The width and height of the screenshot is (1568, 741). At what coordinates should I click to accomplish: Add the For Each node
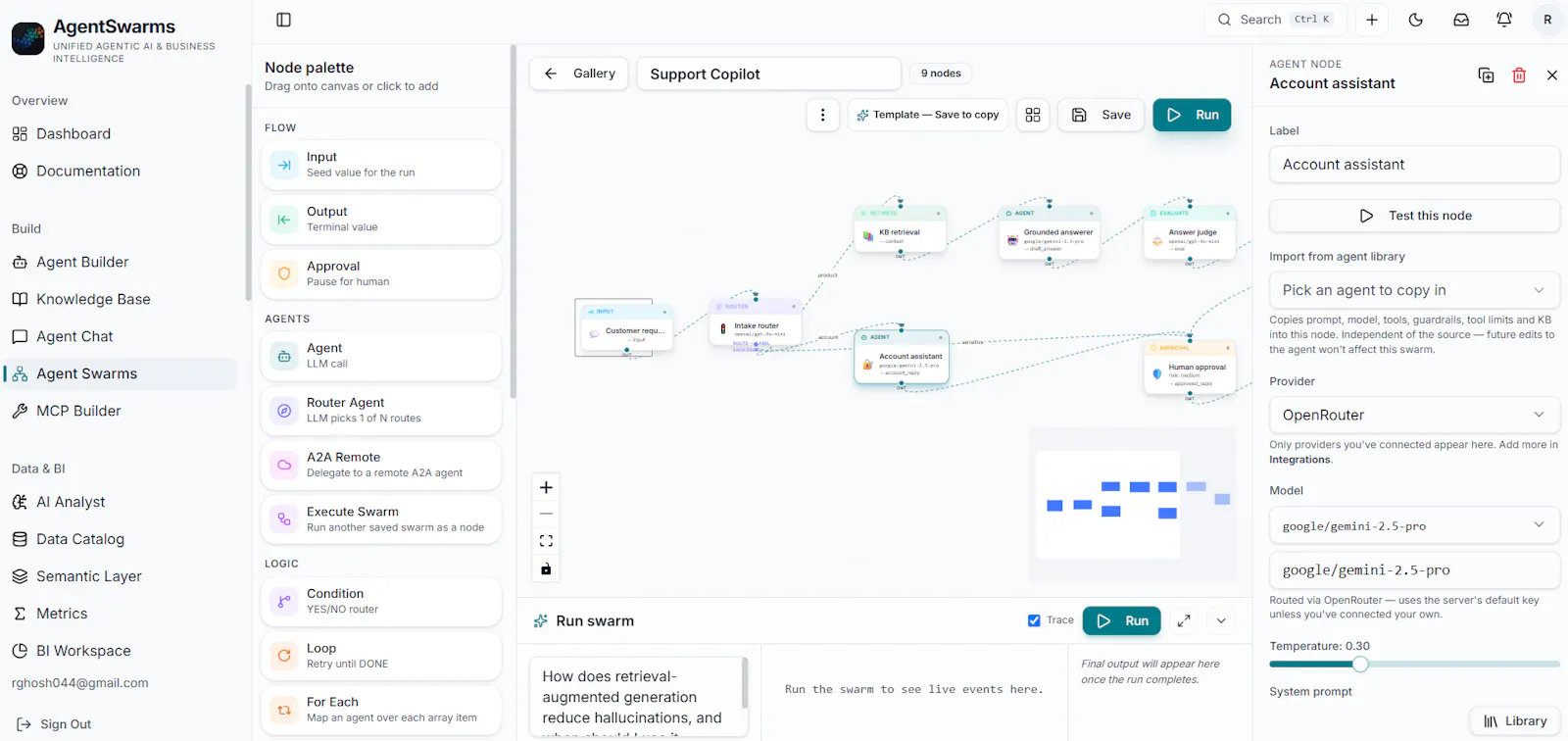tap(381, 711)
